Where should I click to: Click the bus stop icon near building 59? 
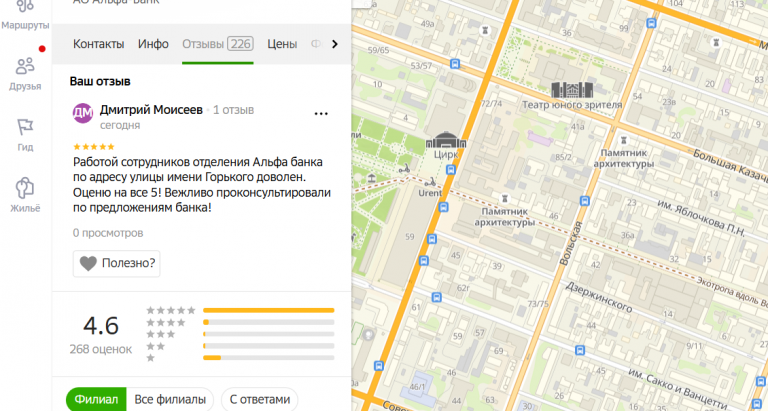(432, 239)
